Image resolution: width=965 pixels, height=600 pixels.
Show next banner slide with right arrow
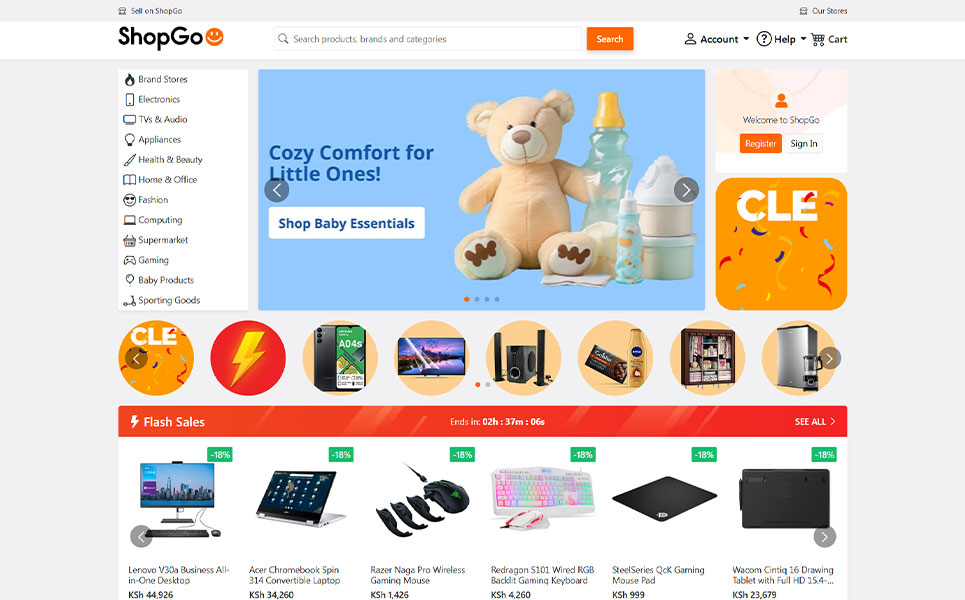[686, 190]
